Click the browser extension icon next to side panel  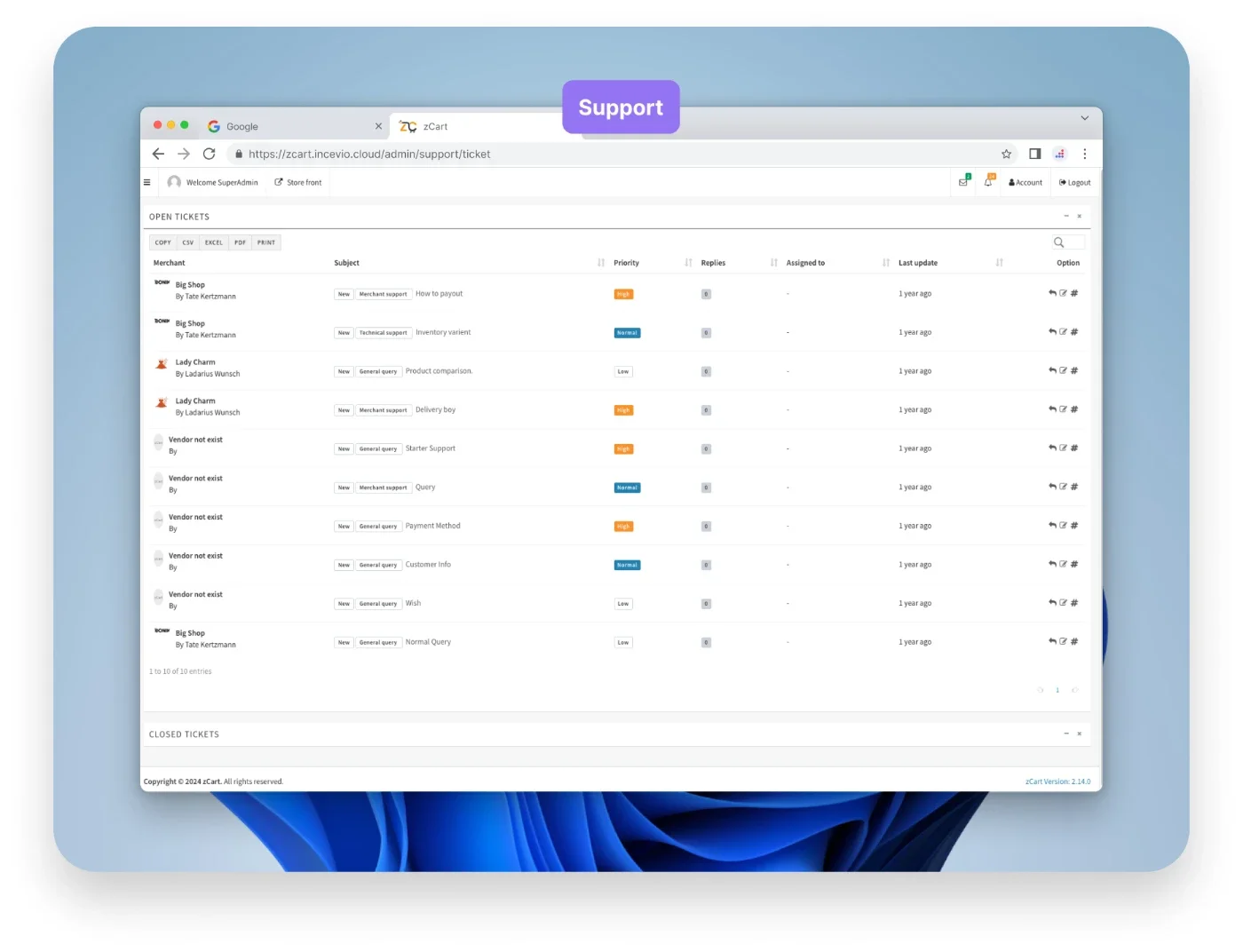(1059, 154)
